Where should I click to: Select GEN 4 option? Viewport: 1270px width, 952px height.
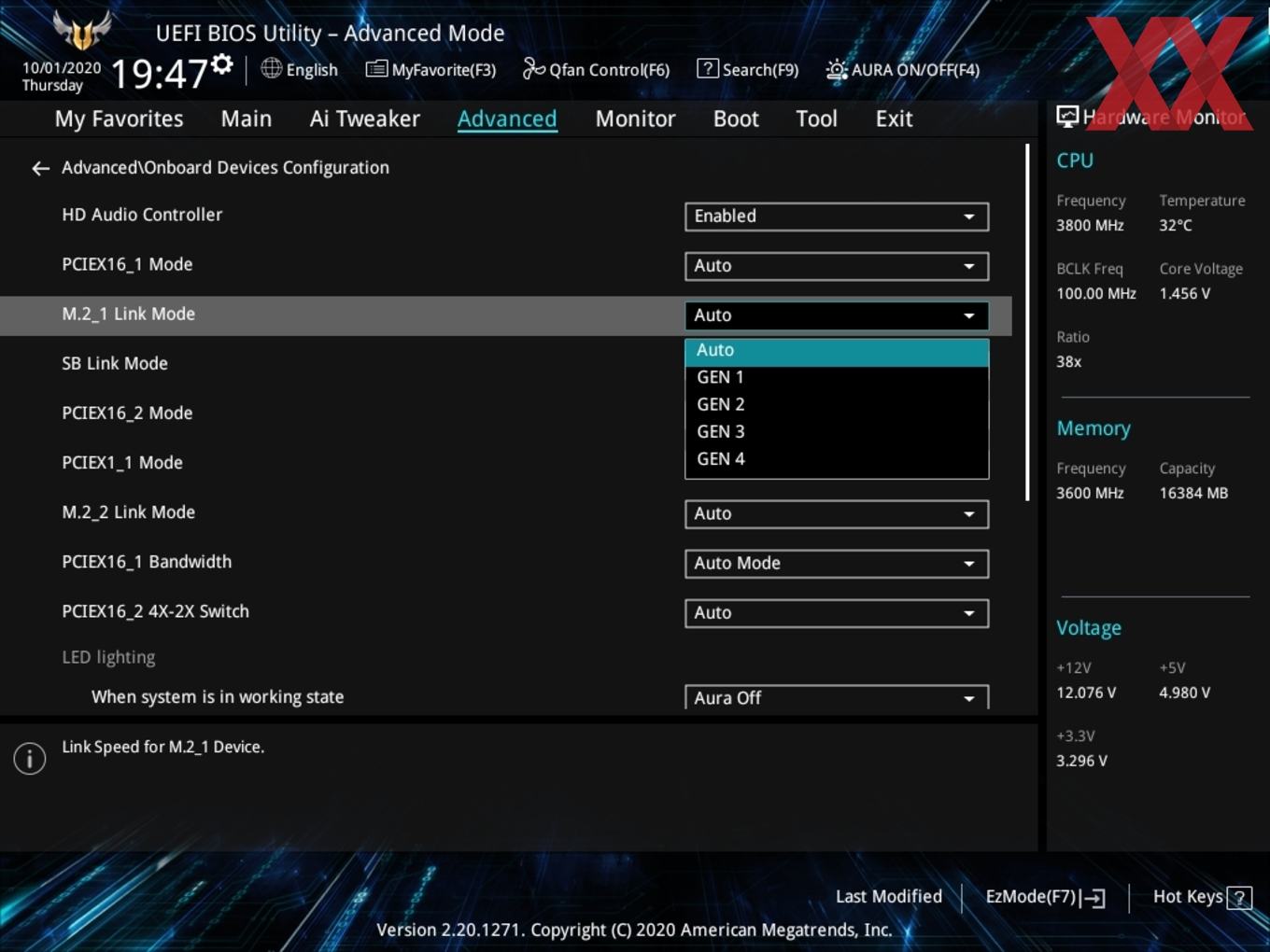point(837,459)
